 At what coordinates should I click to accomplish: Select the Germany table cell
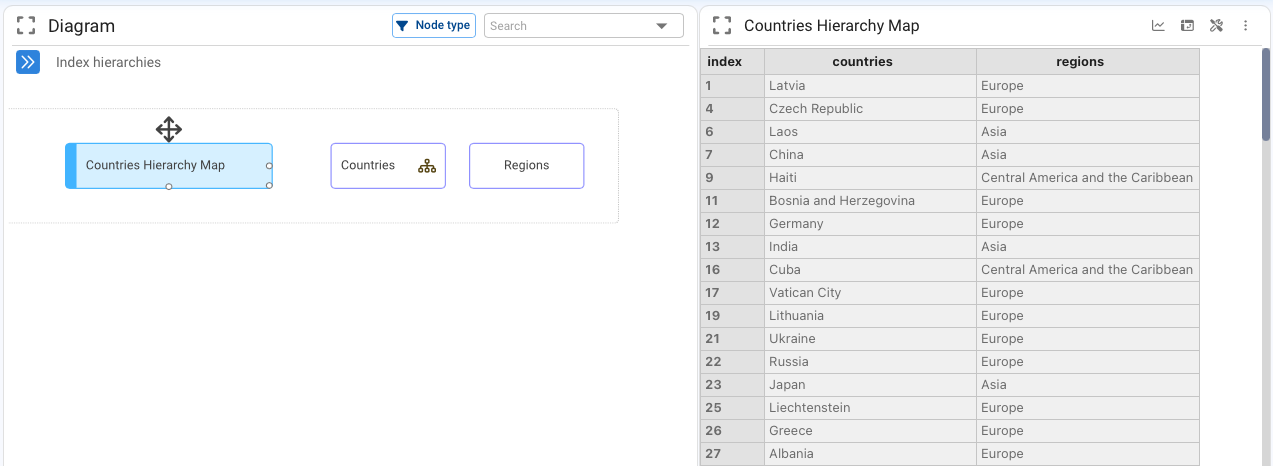pyautogui.click(x=870, y=224)
